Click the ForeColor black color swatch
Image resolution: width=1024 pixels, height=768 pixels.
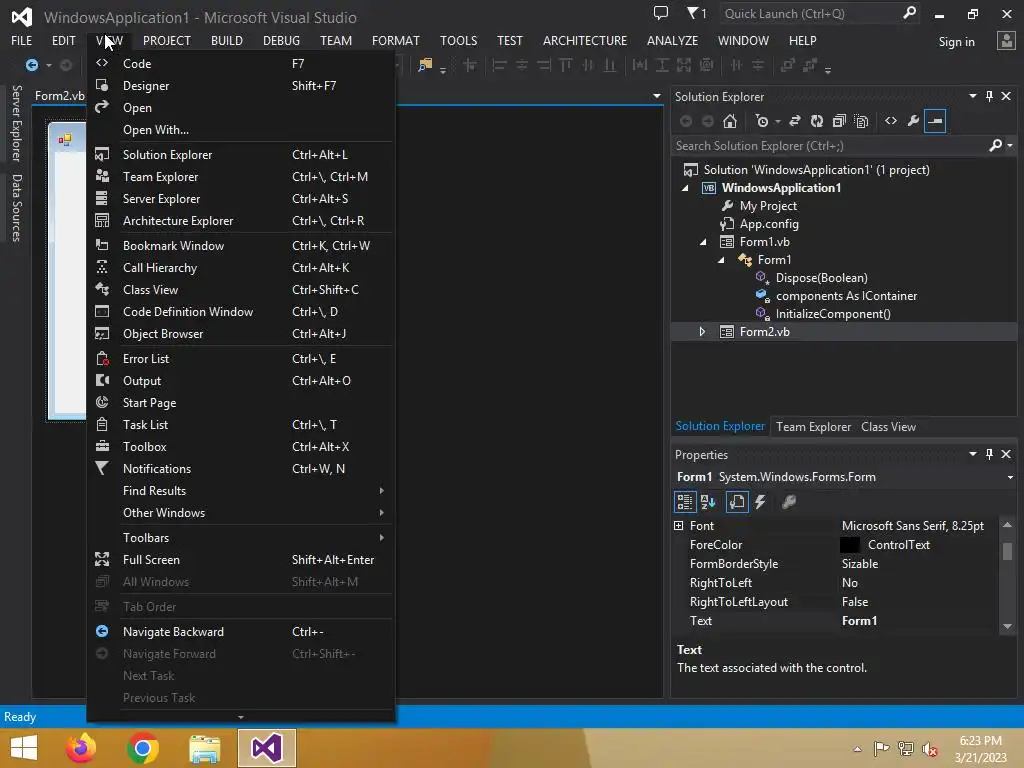tap(850, 545)
